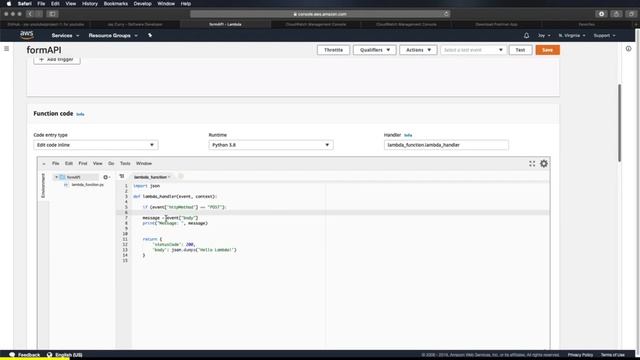Click the Feedback link
640x360 pixels.
click(29, 355)
